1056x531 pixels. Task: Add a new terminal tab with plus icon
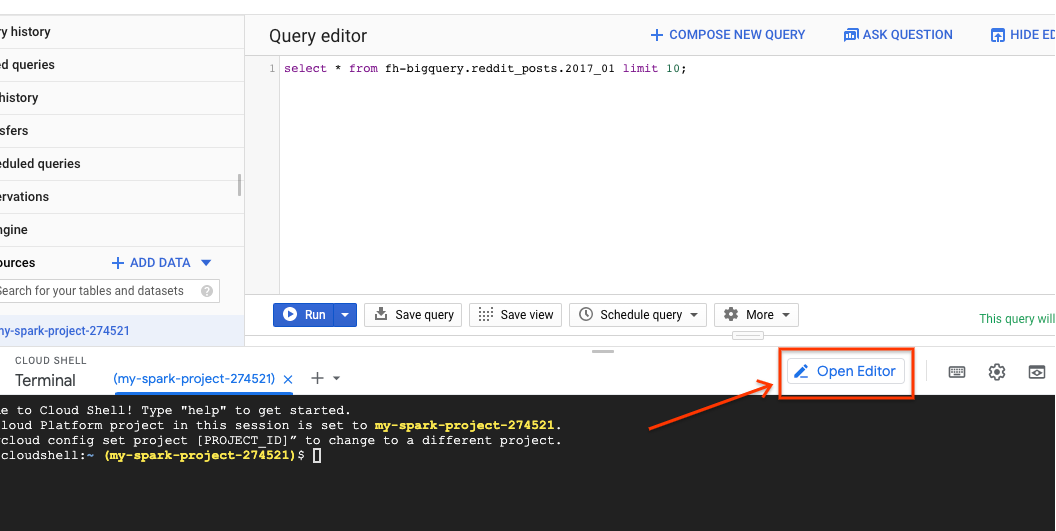(317, 378)
